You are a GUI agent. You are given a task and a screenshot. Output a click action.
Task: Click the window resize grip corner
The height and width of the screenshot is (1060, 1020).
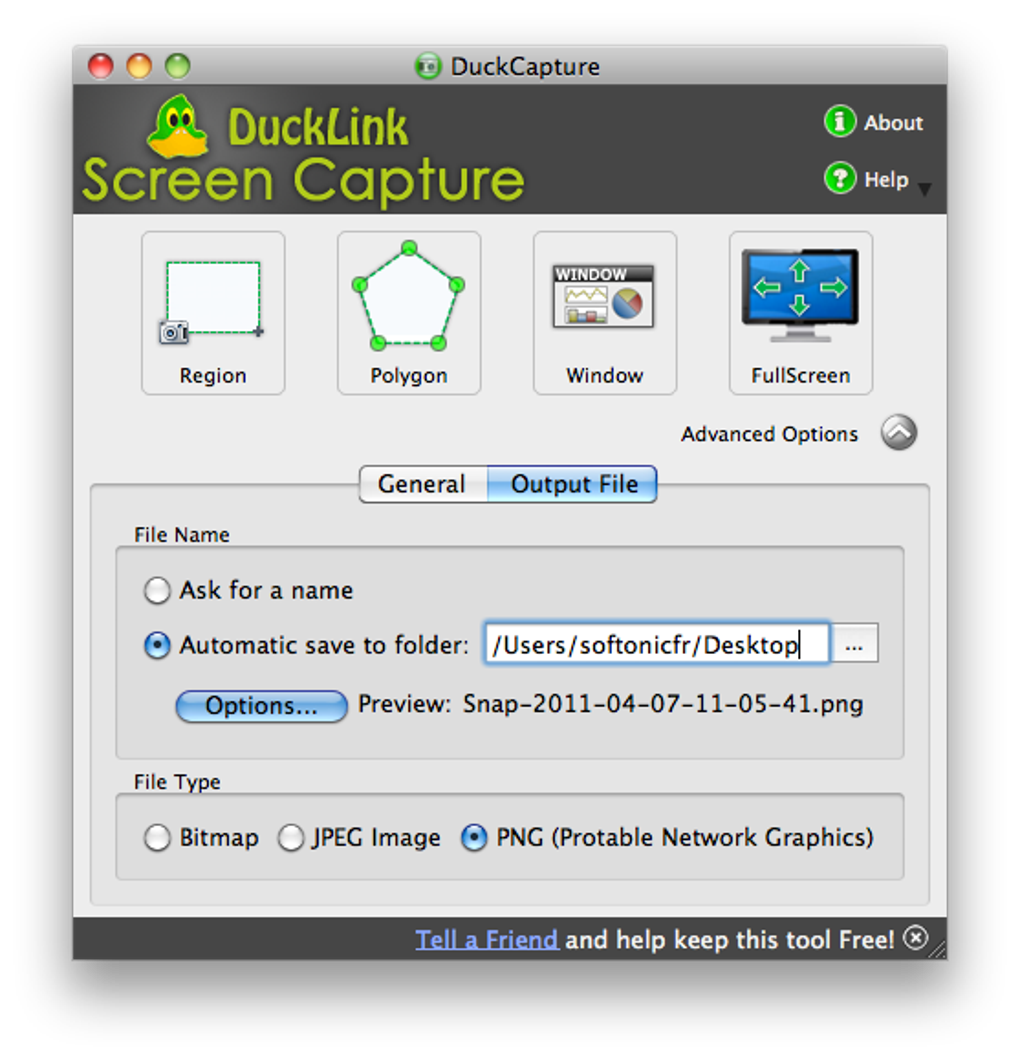[938, 950]
